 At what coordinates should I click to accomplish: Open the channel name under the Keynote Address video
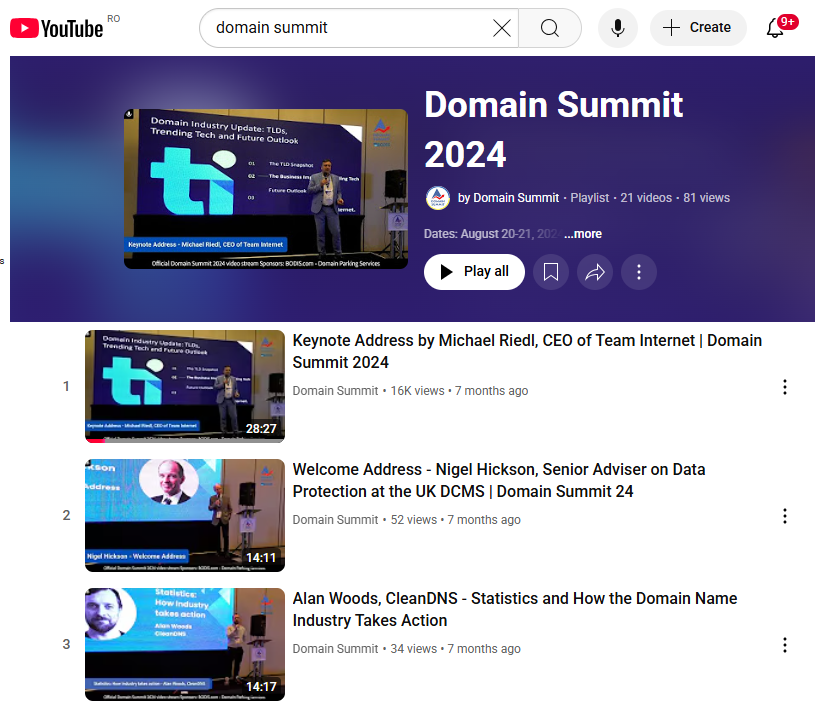point(335,391)
